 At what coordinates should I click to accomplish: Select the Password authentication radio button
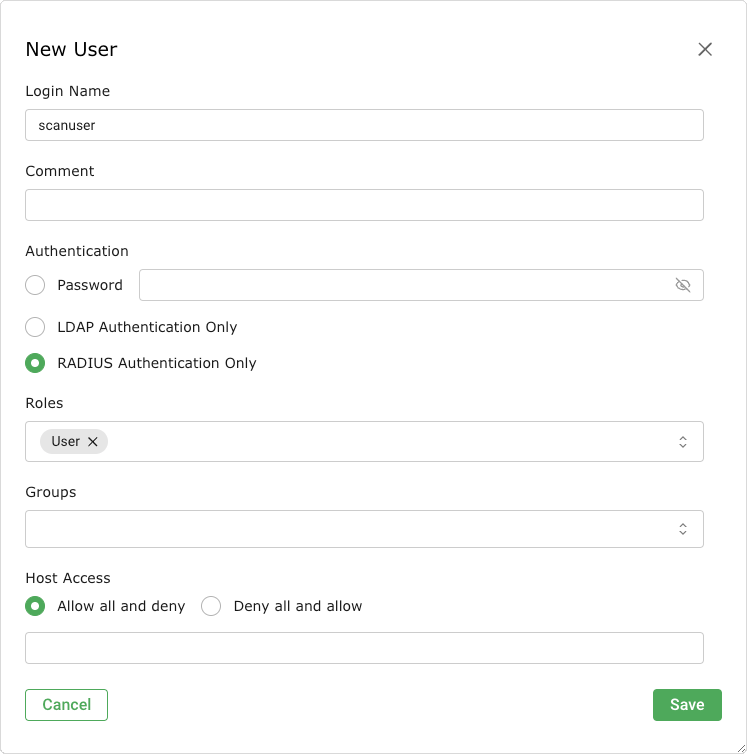35,285
